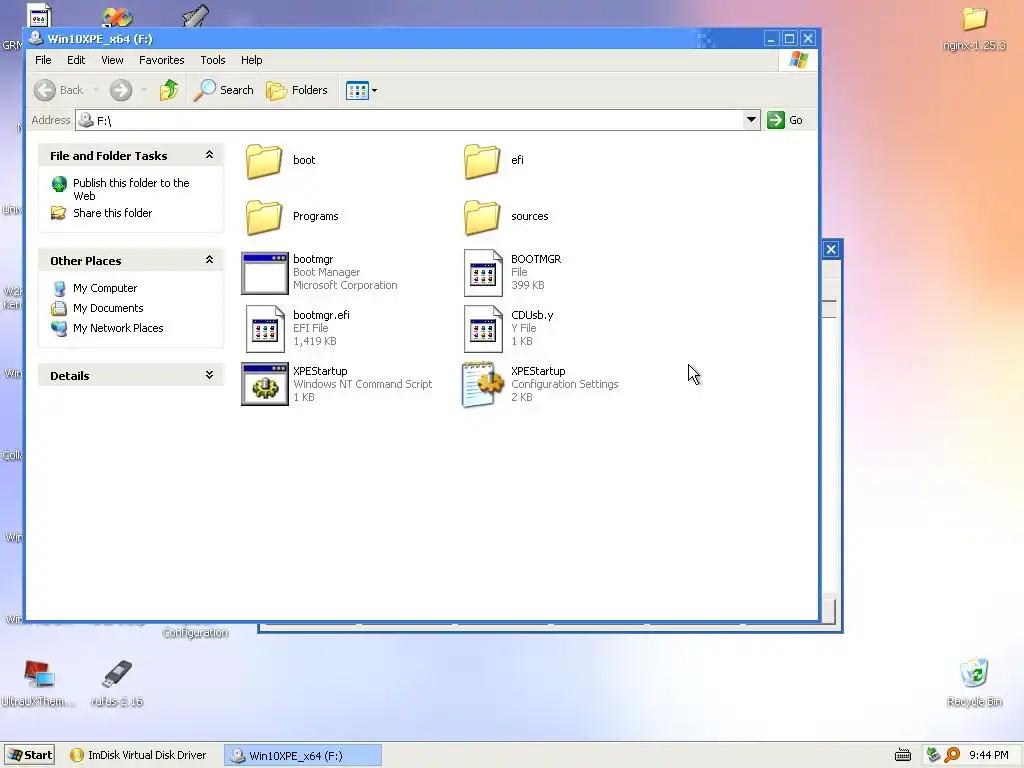Click the drive icon in the Address bar

pyautogui.click(x=86, y=120)
